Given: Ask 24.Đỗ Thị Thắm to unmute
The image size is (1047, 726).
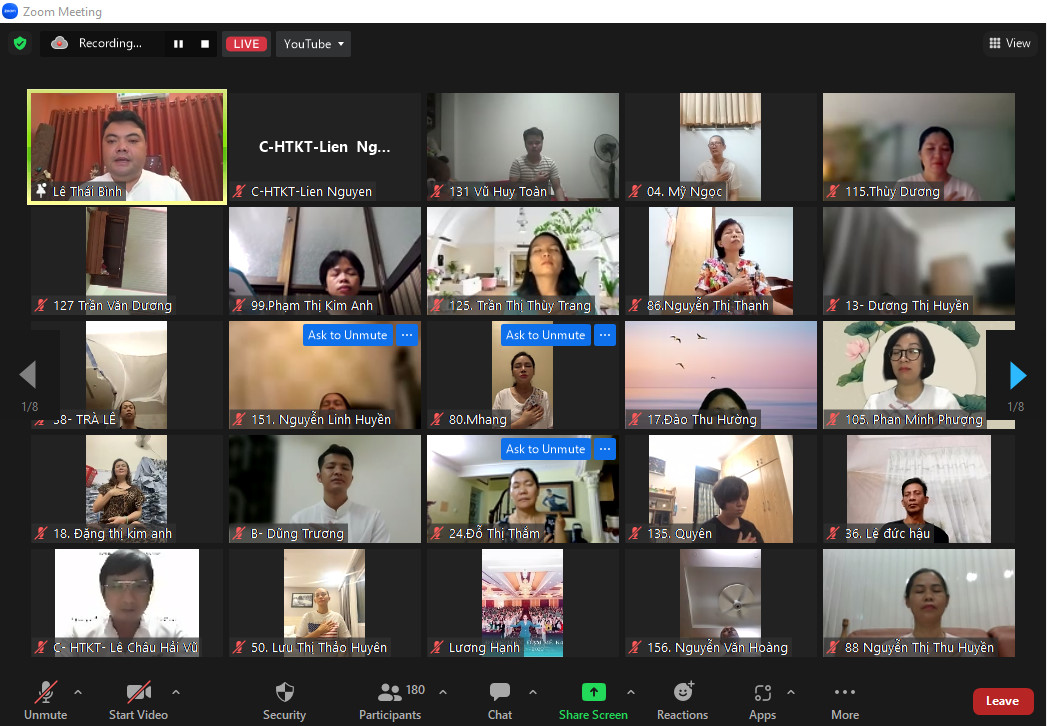Looking at the screenshot, I should pos(546,449).
